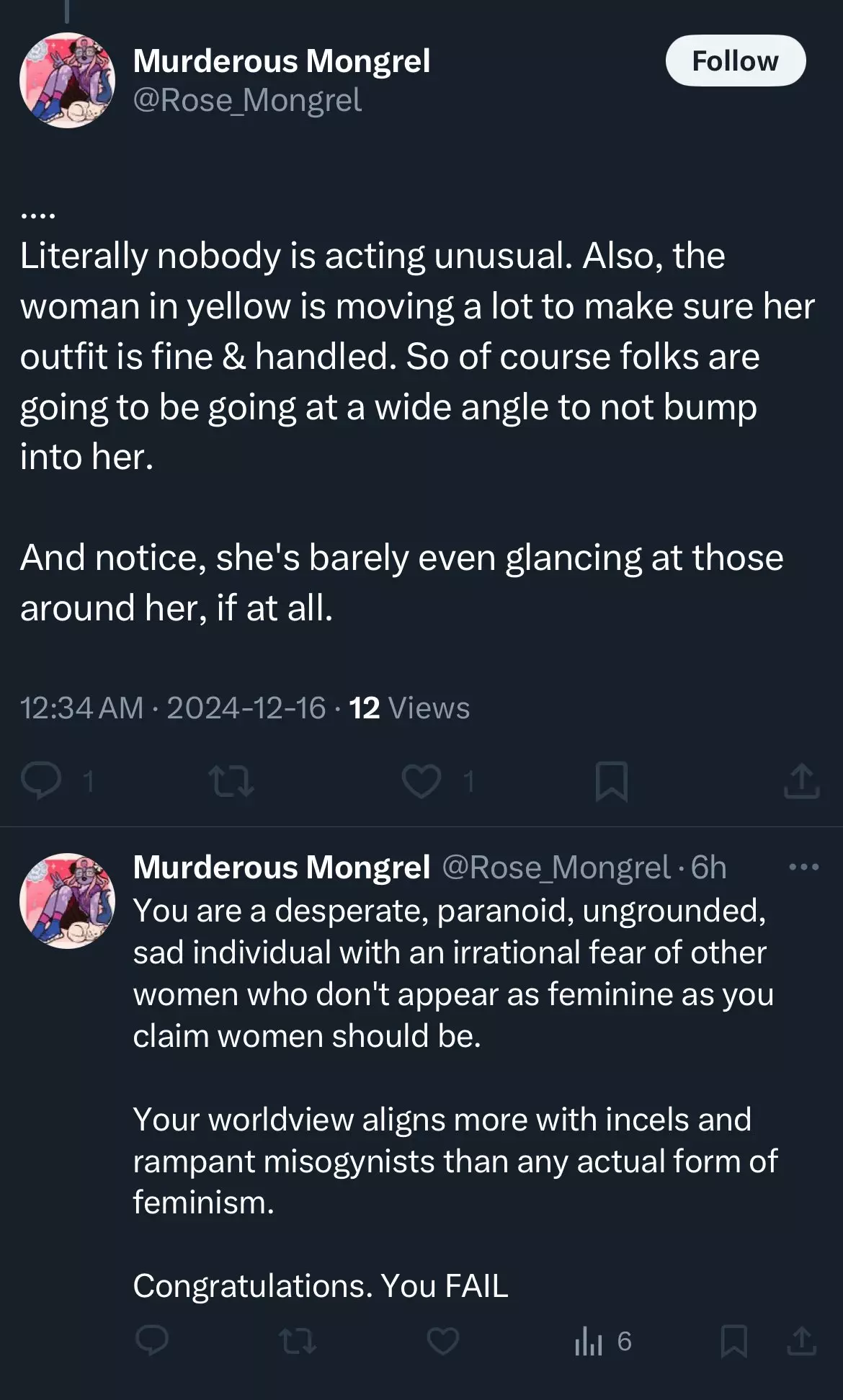Reply to the main tweet
Viewport: 843px width, 1400px height.
[41, 781]
